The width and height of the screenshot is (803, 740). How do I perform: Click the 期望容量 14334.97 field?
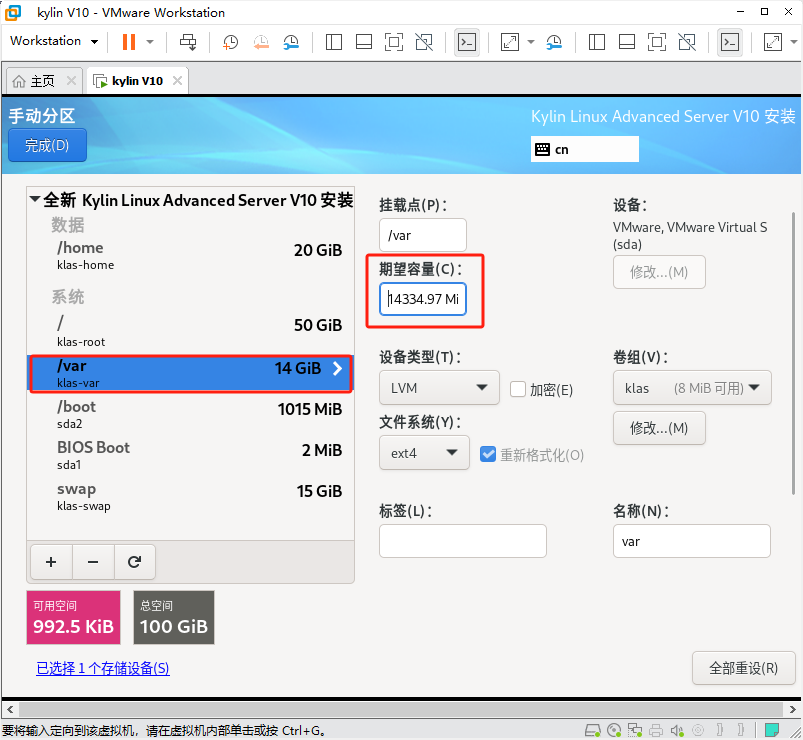(422, 299)
